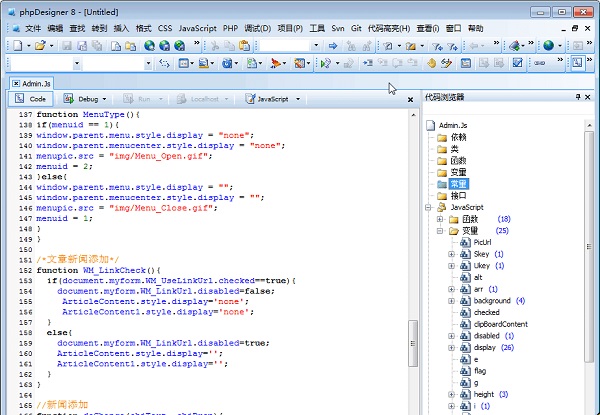
Task: Click the Paste clipboard icon
Action: pyautogui.click(x=244, y=46)
